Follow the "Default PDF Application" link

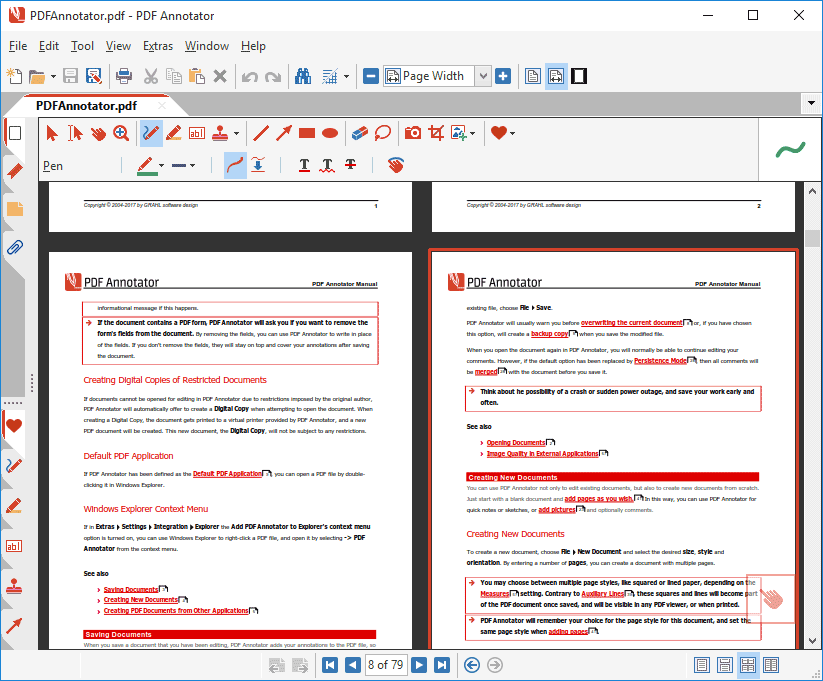(x=227, y=474)
